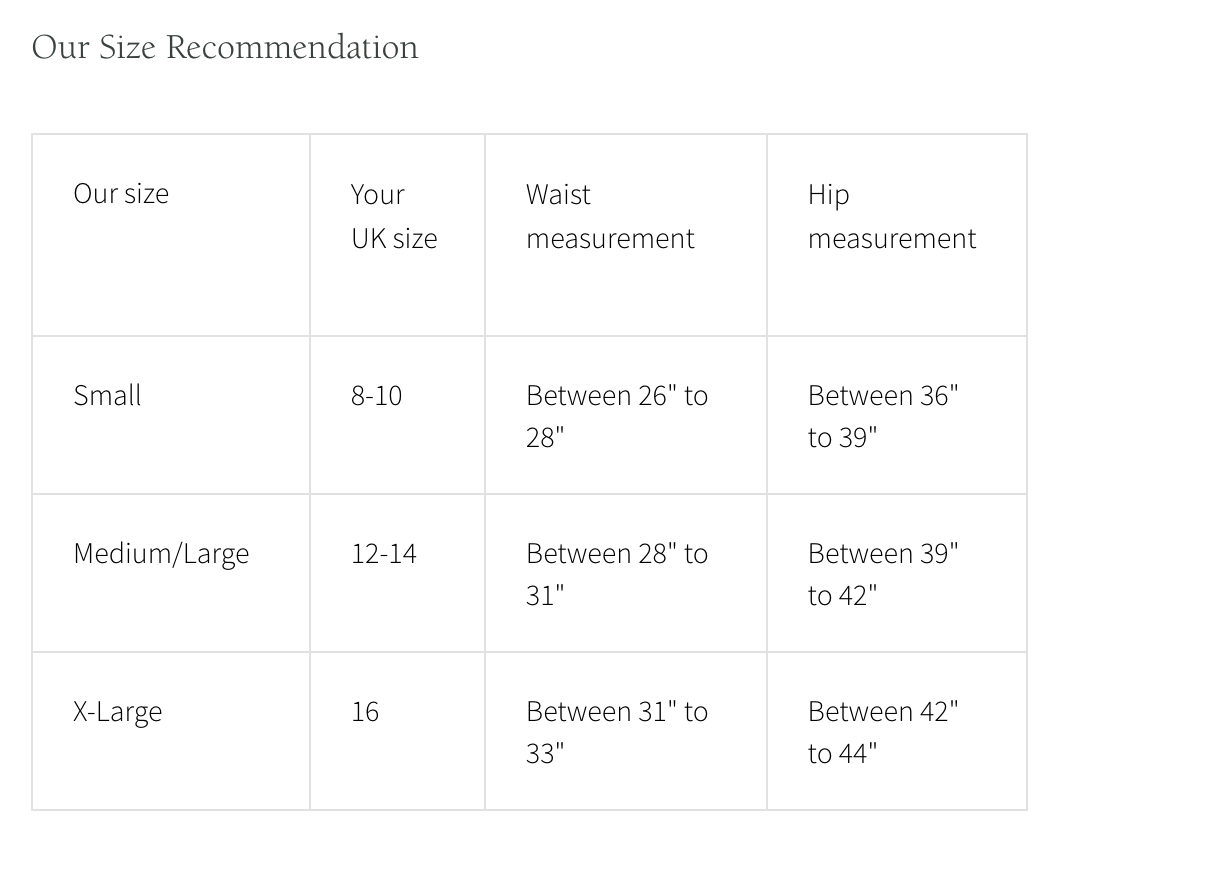This screenshot has height=878, width=1232.
Task: Select the 'Waist measurement' column header
Action: (626, 235)
